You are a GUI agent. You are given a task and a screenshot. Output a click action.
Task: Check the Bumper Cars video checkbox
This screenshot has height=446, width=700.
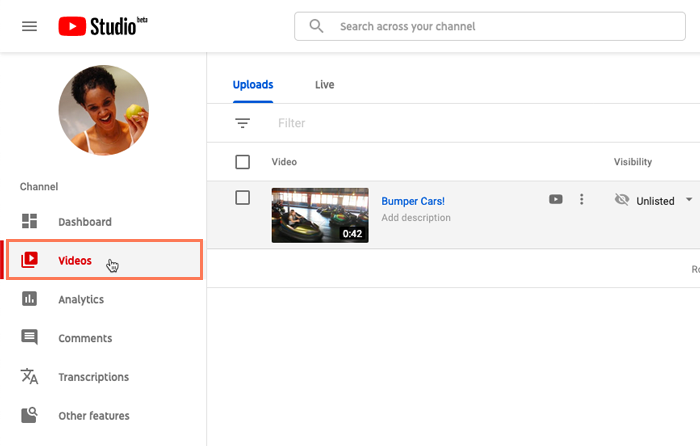pos(242,198)
